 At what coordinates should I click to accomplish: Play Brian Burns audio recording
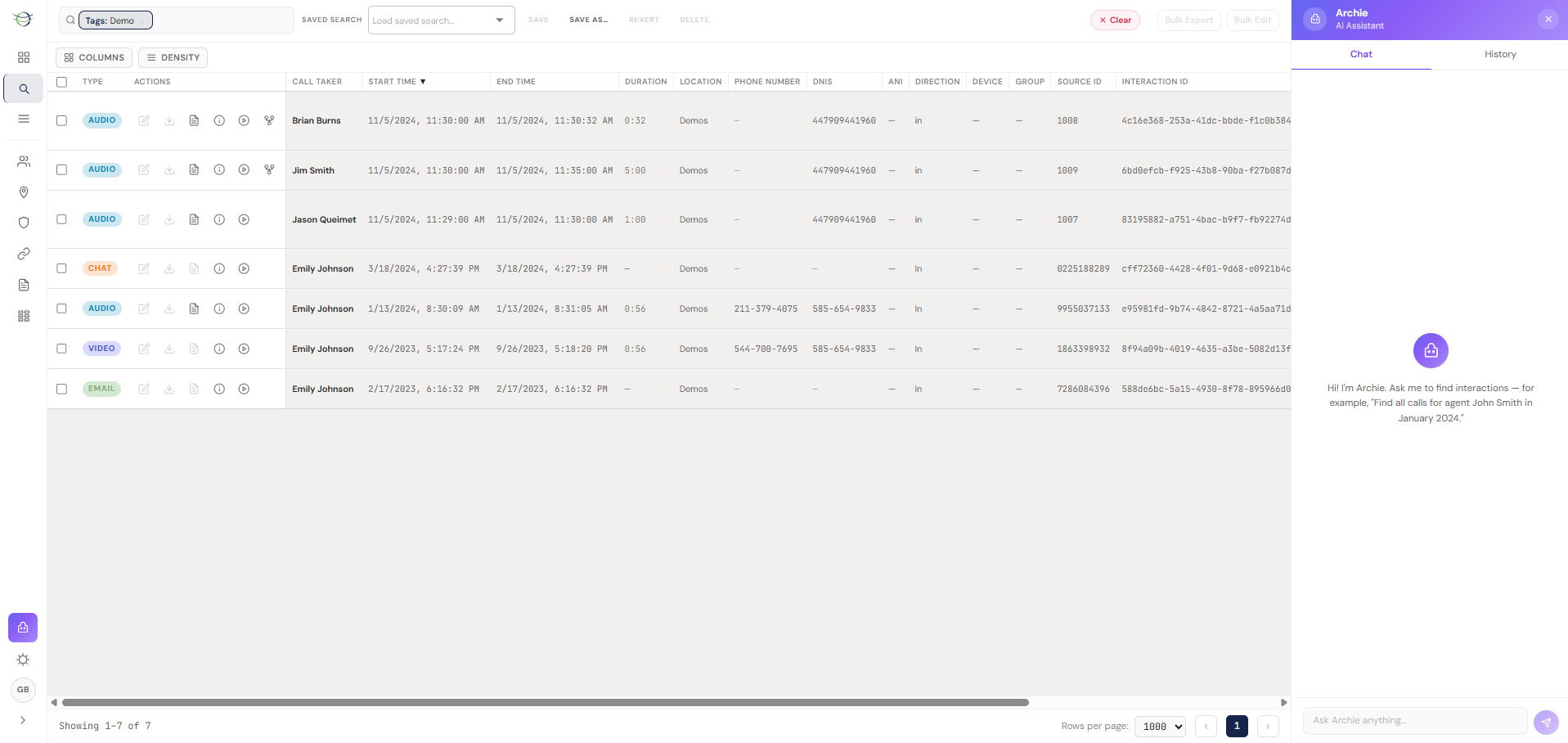(244, 120)
